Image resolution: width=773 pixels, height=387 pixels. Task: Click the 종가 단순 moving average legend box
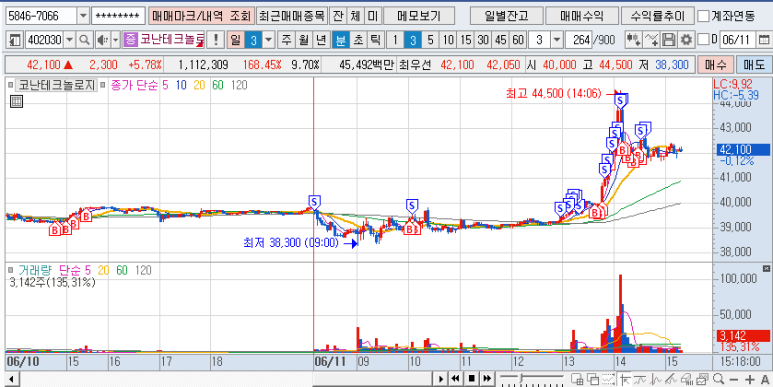[x=103, y=85]
